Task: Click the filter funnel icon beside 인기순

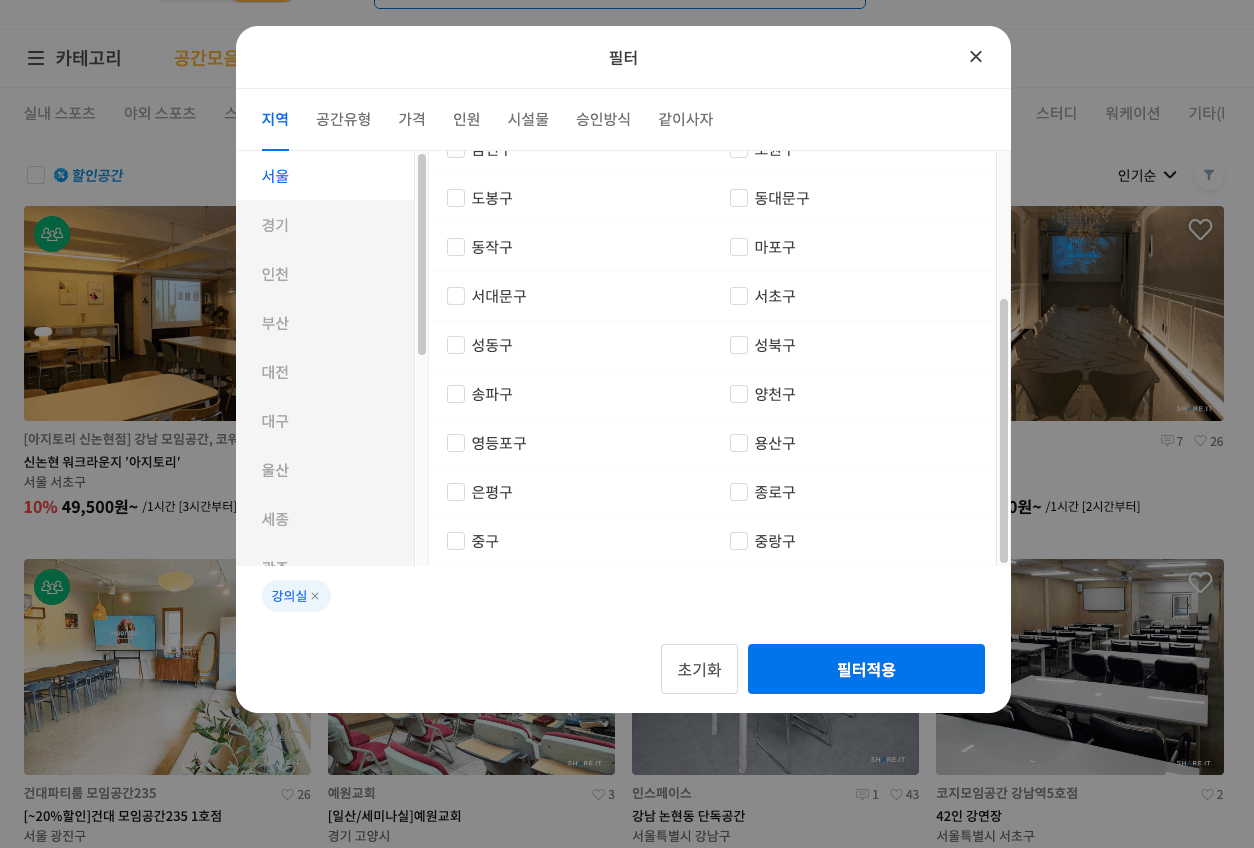Action: click(x=1209, y=175)
